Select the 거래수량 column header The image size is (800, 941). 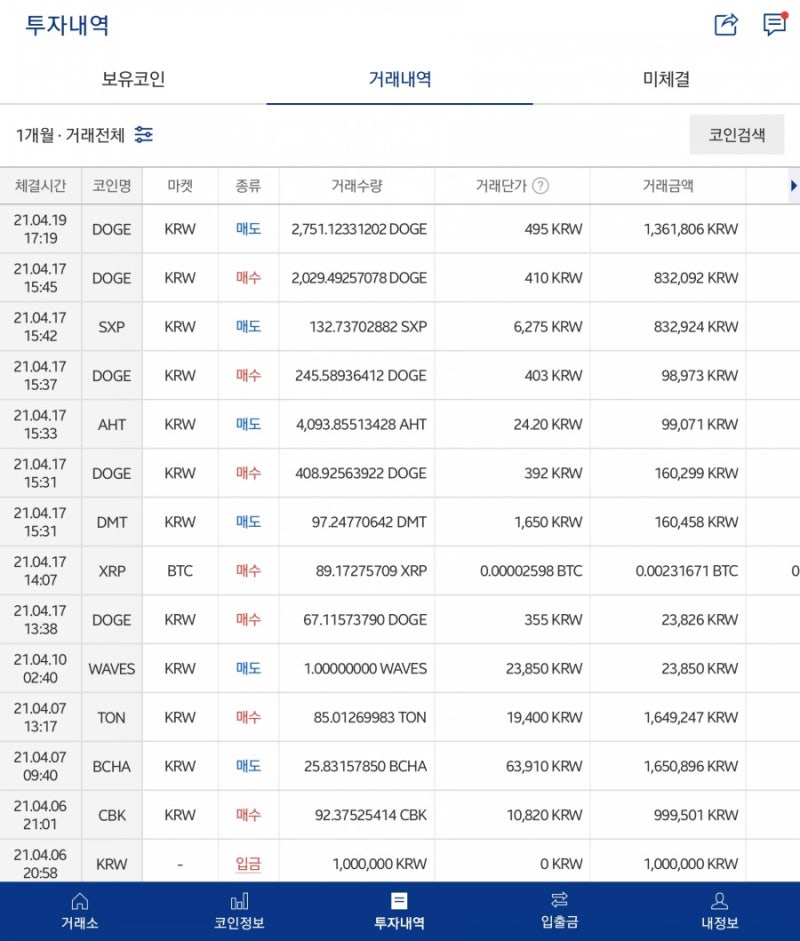pyautogui.click(x=356, y=186)
